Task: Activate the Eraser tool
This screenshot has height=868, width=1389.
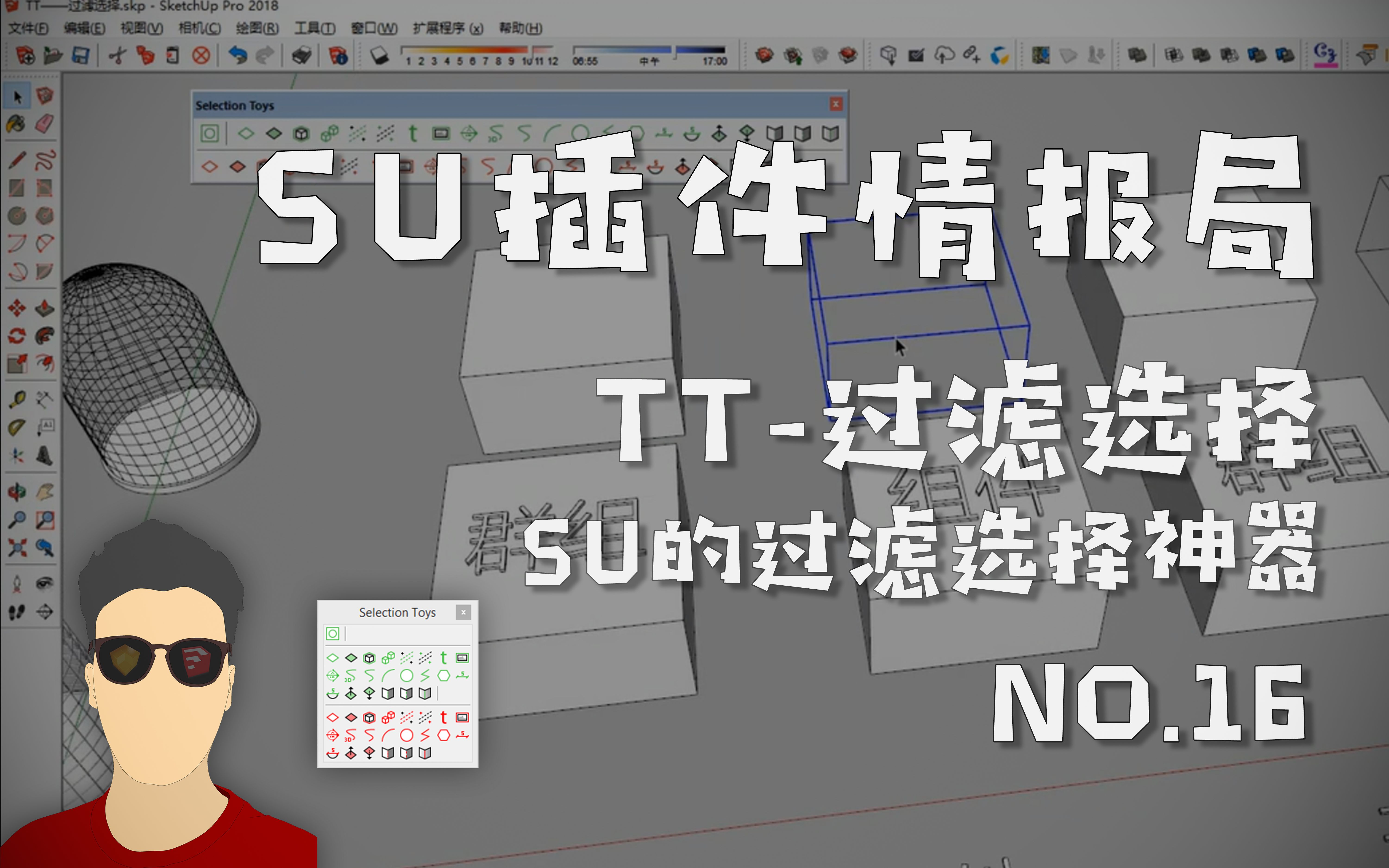Action: point(45,123)
